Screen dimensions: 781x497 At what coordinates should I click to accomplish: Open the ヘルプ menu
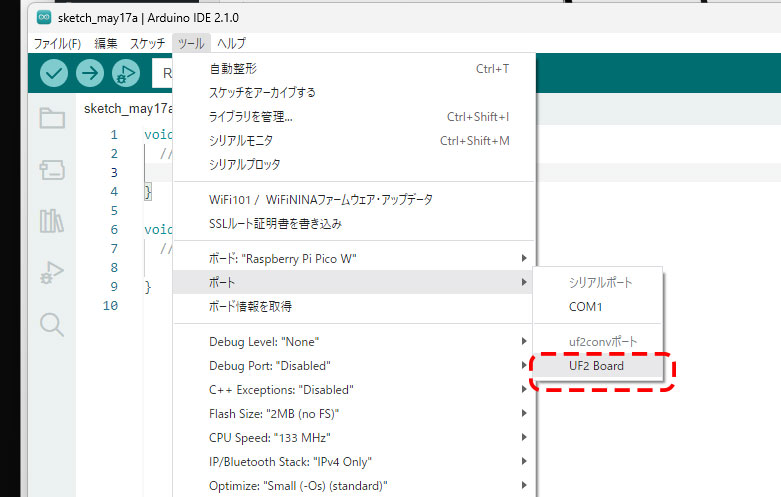(x=231, y=43)
